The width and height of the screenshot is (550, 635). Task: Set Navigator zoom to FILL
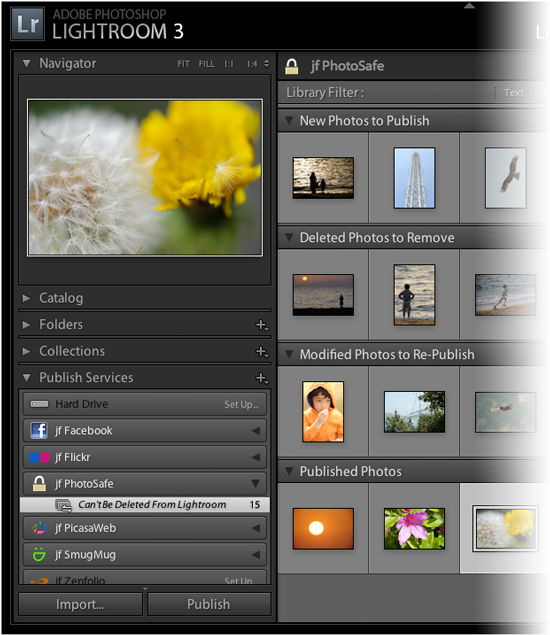point(207,64)
